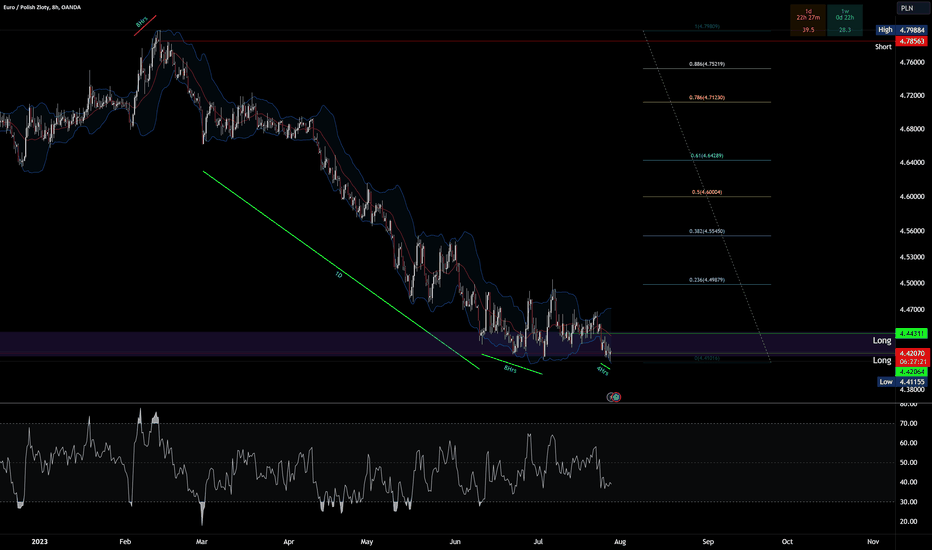Click the RSI scale value 70.00
This screenshot has height=550, width=932.
908,423
